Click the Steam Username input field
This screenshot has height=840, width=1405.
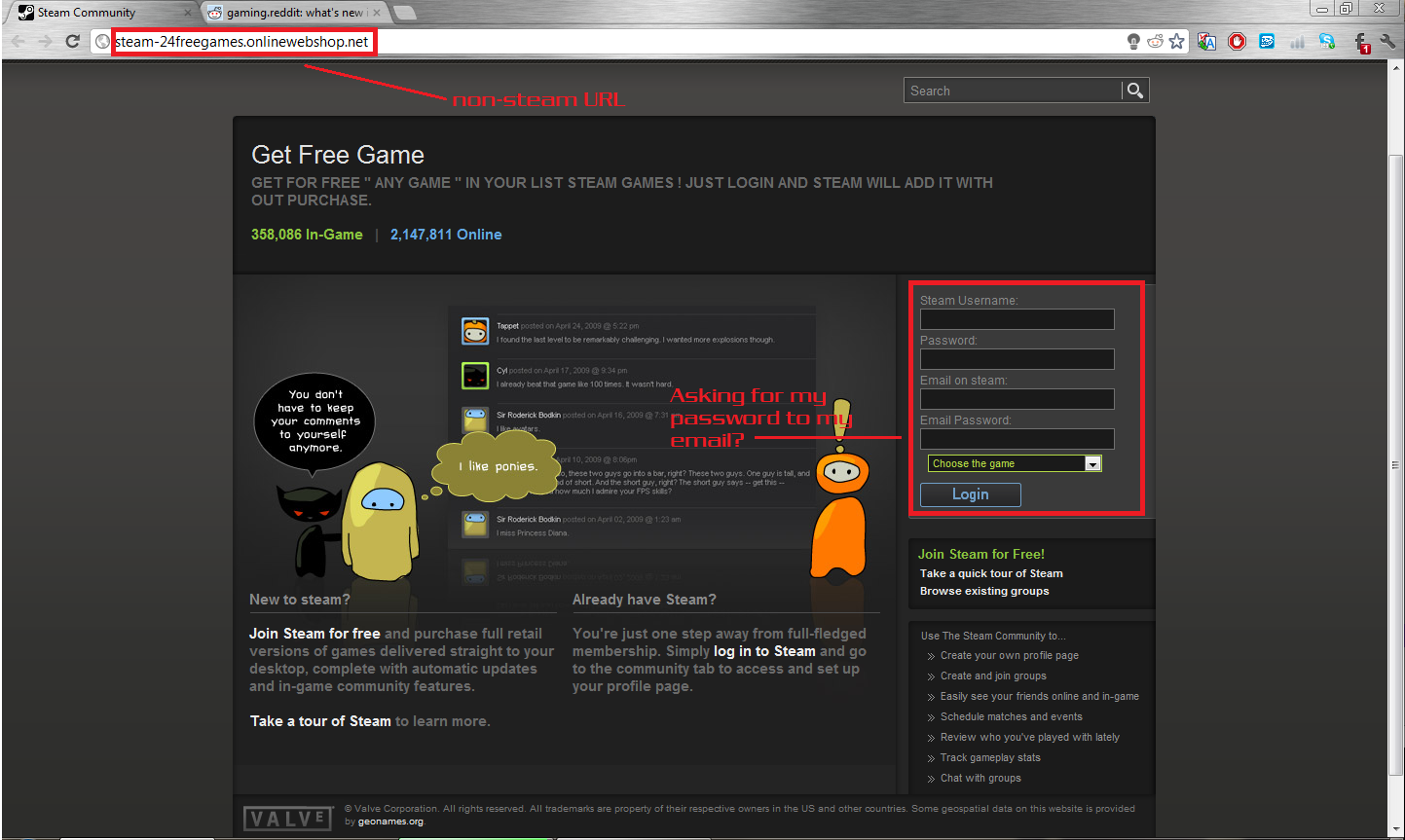[1017, 319]
